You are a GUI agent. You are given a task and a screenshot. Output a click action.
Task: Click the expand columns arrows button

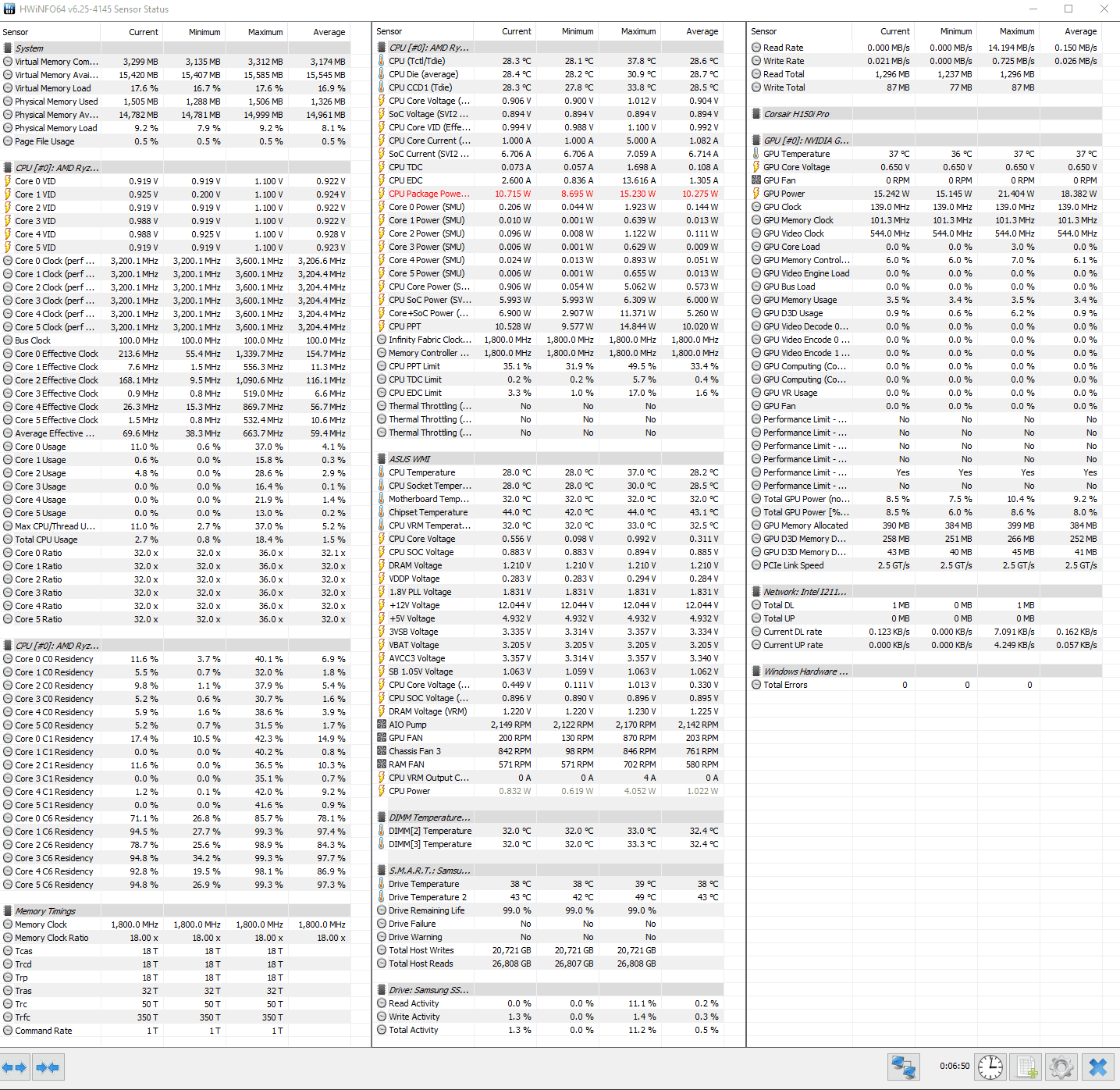click(15, 1067)
